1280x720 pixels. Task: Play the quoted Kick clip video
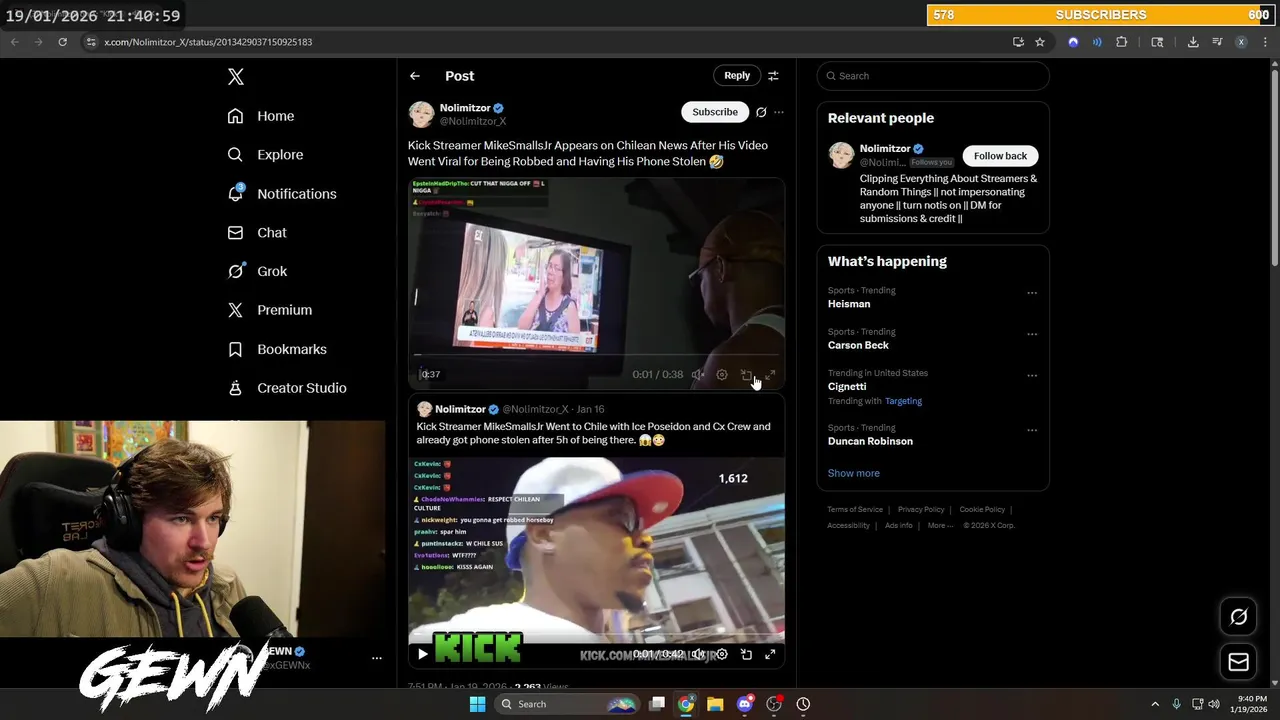click(422, 654)
